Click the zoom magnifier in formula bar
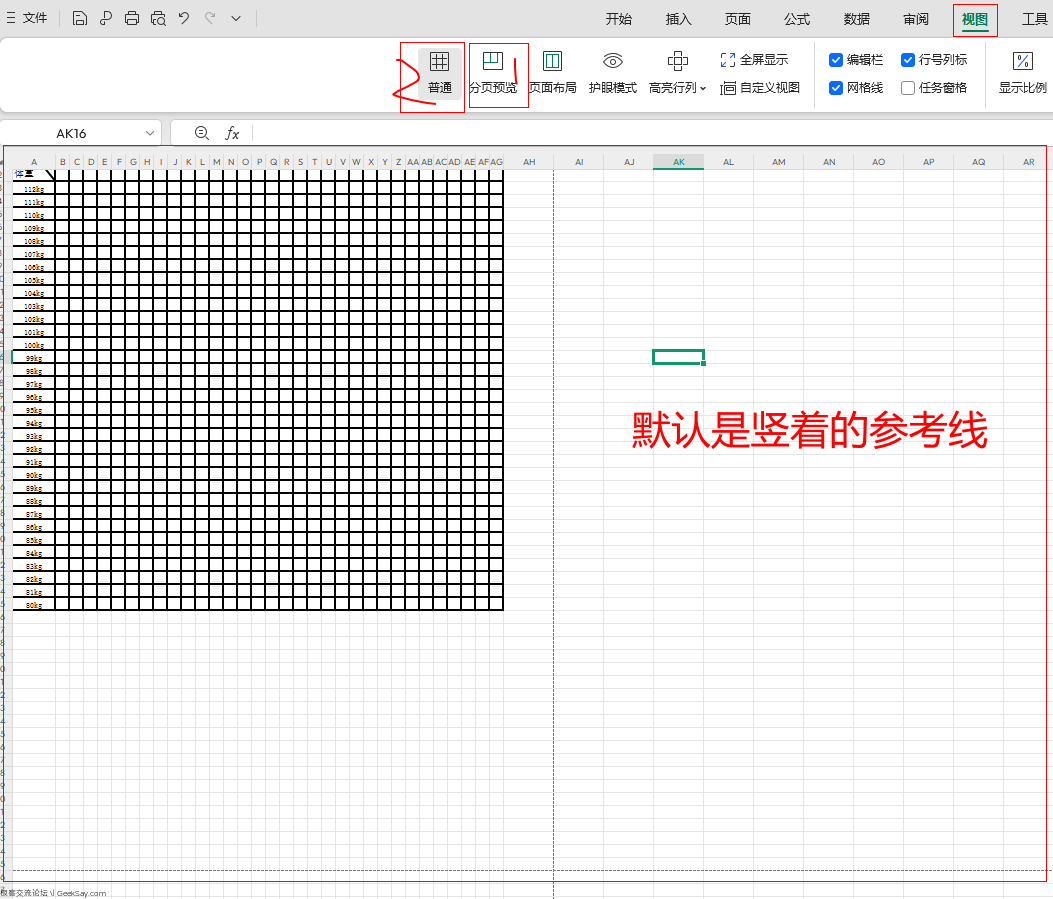 click(x=201, y=133)
